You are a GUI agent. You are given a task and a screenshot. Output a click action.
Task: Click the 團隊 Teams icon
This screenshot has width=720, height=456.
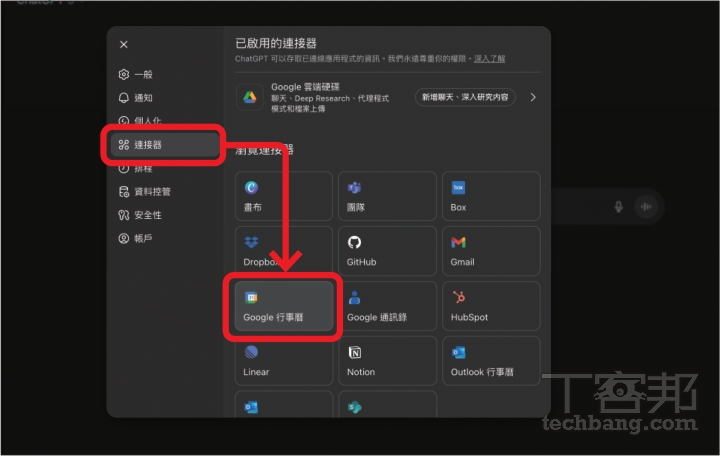(x=354, y=187)
